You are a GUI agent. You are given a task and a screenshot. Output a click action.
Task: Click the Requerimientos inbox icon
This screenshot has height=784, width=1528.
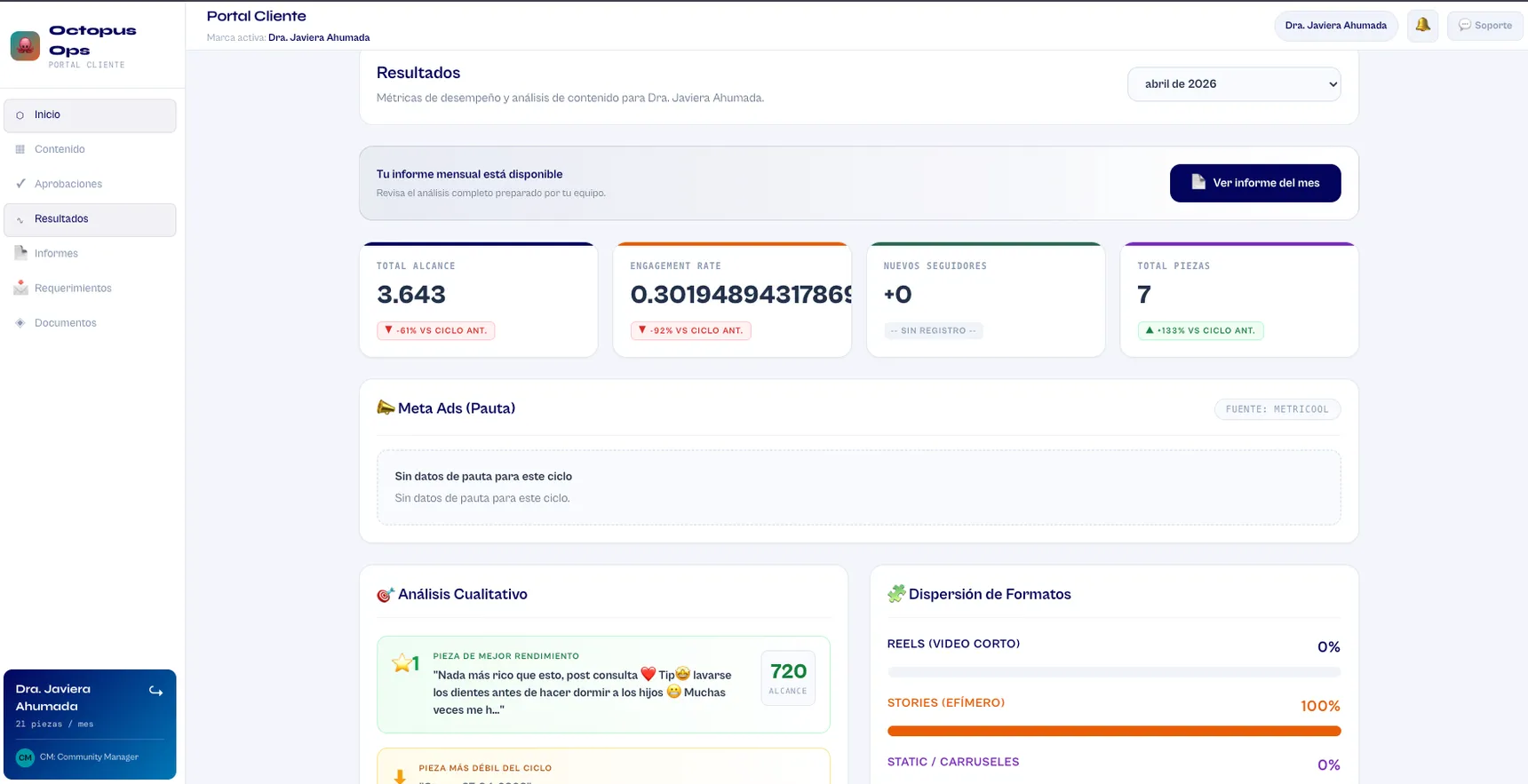[x=20, y=288]
